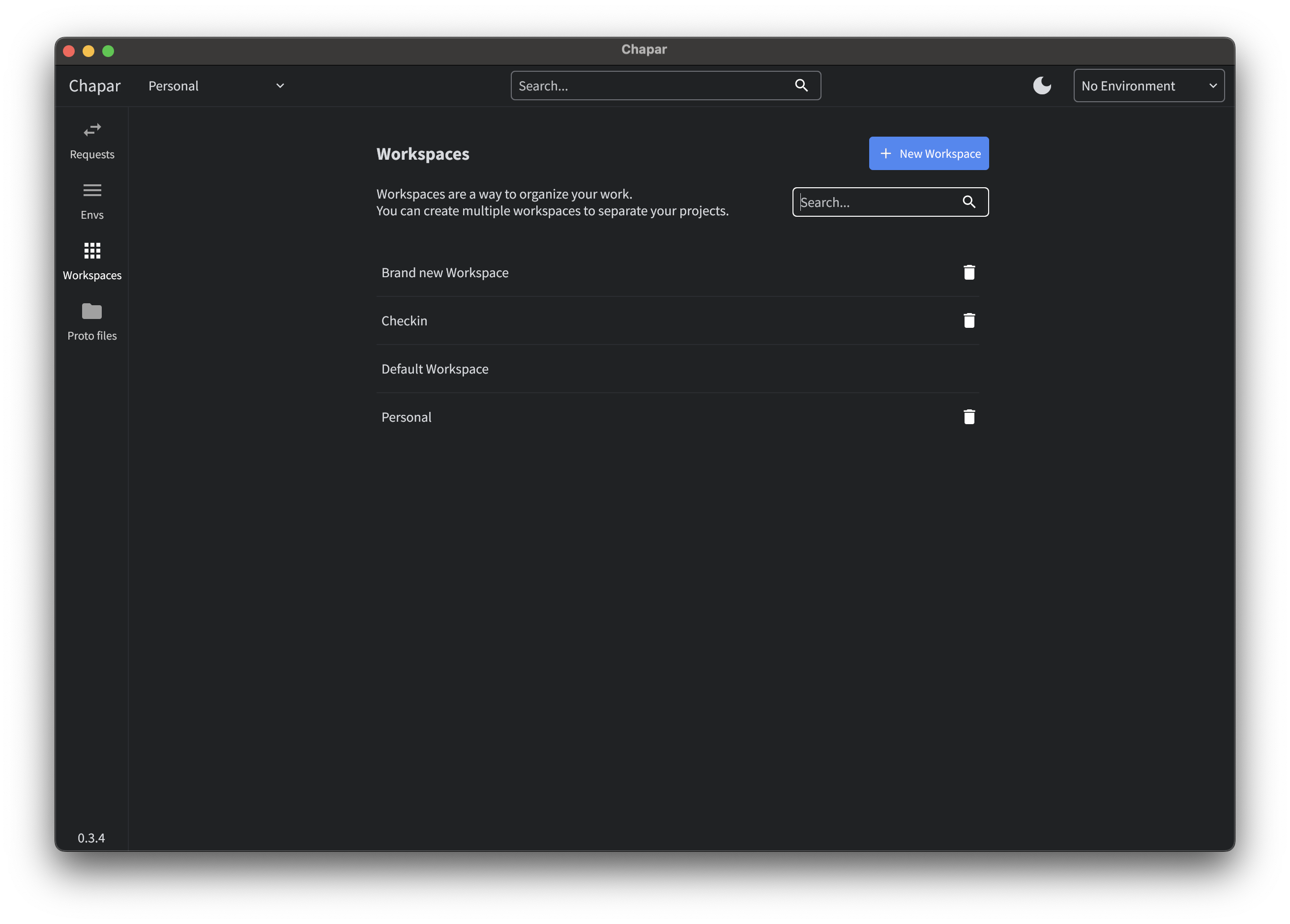The image size is (1290, 924).
Task: Select the Personal workspace row
Action: pyautogui.click(x=677, y=417)
